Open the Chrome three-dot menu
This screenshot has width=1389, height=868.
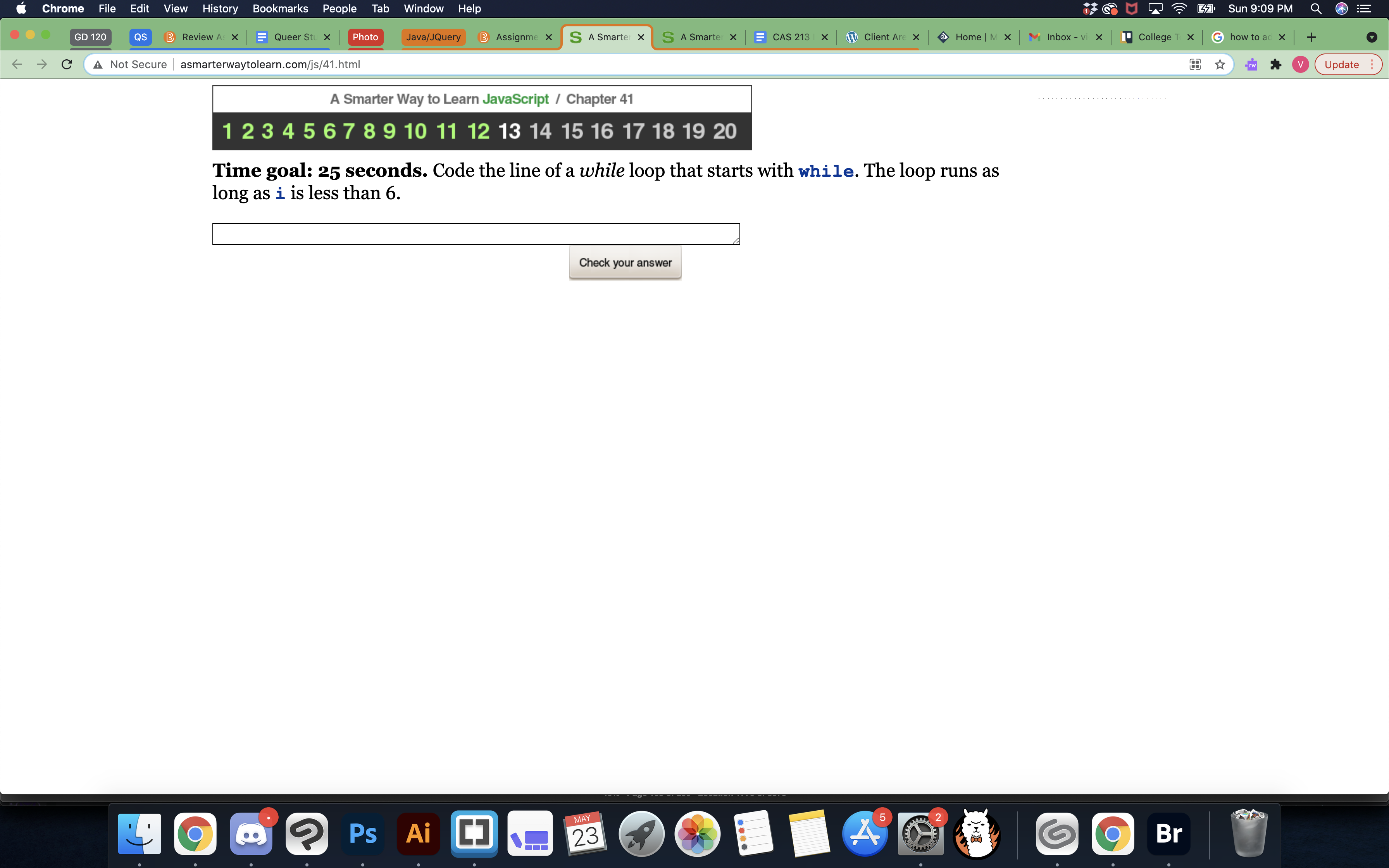[1372, 64]
